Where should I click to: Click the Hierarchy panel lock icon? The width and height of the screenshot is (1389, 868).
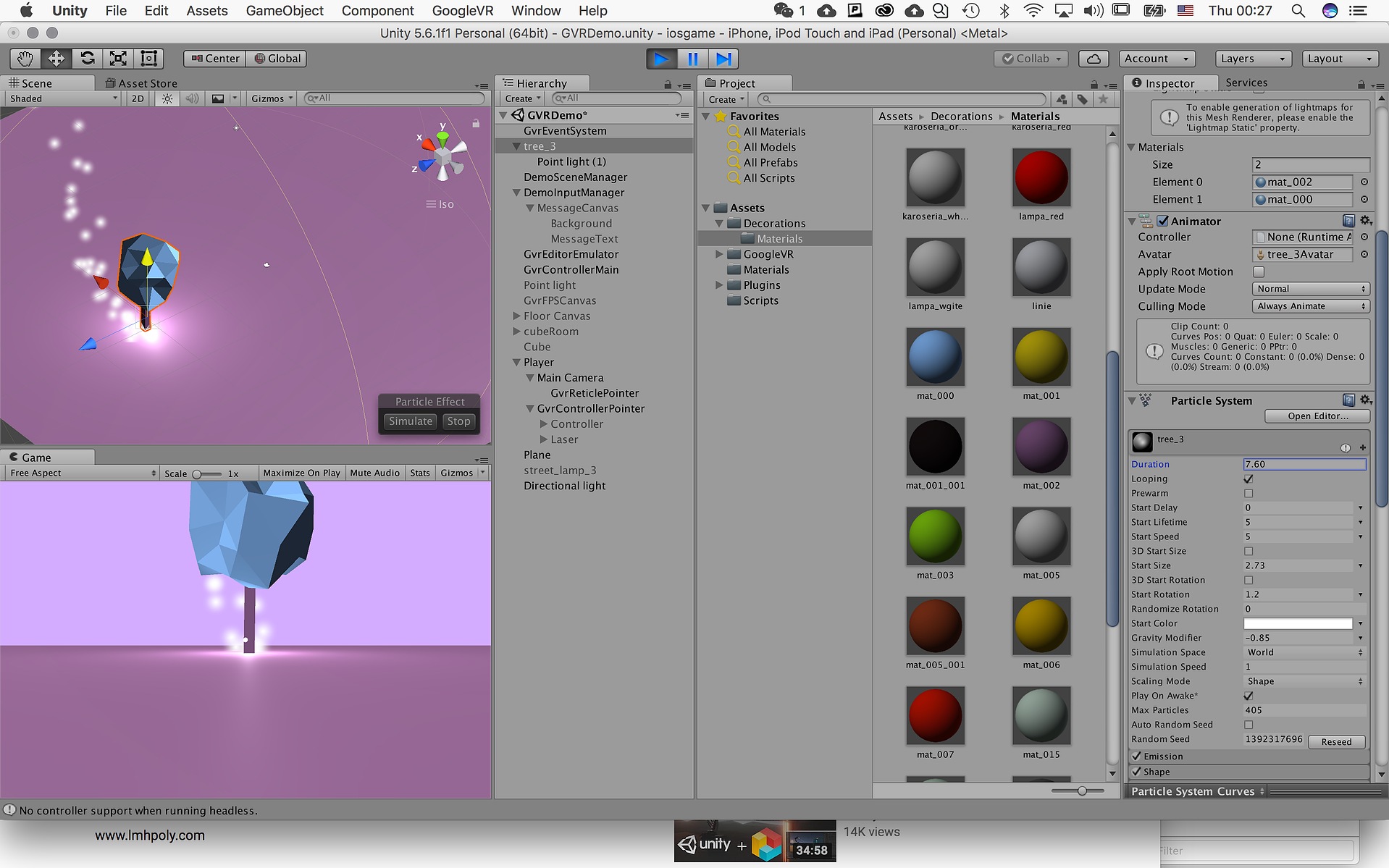click(x=668, y=85)
